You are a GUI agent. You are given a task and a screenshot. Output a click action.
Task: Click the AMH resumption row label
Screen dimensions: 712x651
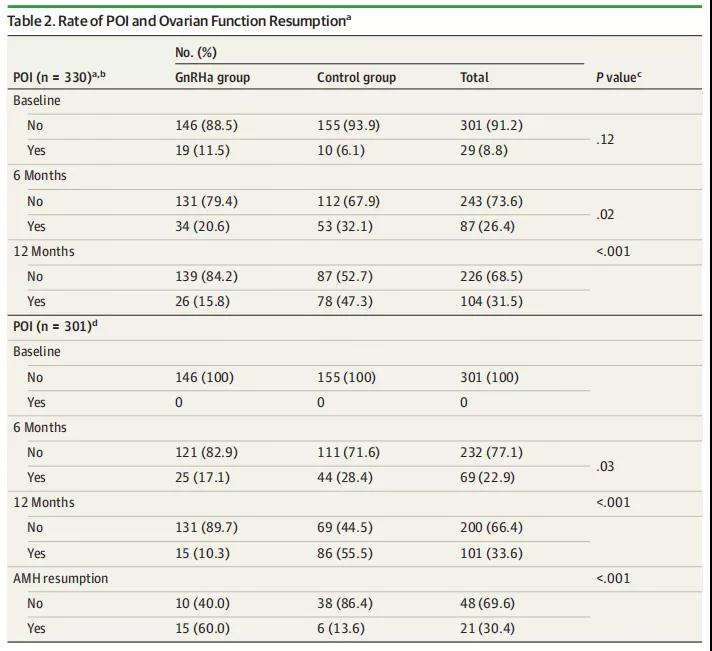60,578
